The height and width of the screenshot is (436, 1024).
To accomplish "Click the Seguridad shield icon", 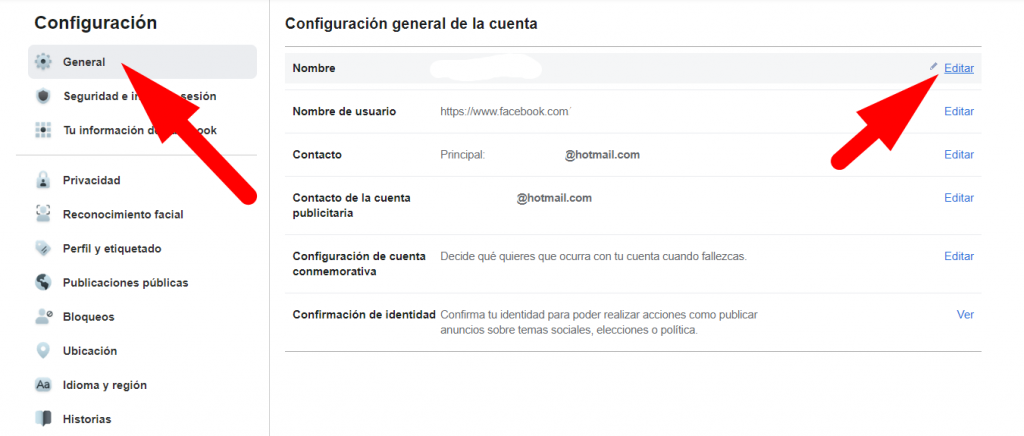I will (x=43, y=96).
